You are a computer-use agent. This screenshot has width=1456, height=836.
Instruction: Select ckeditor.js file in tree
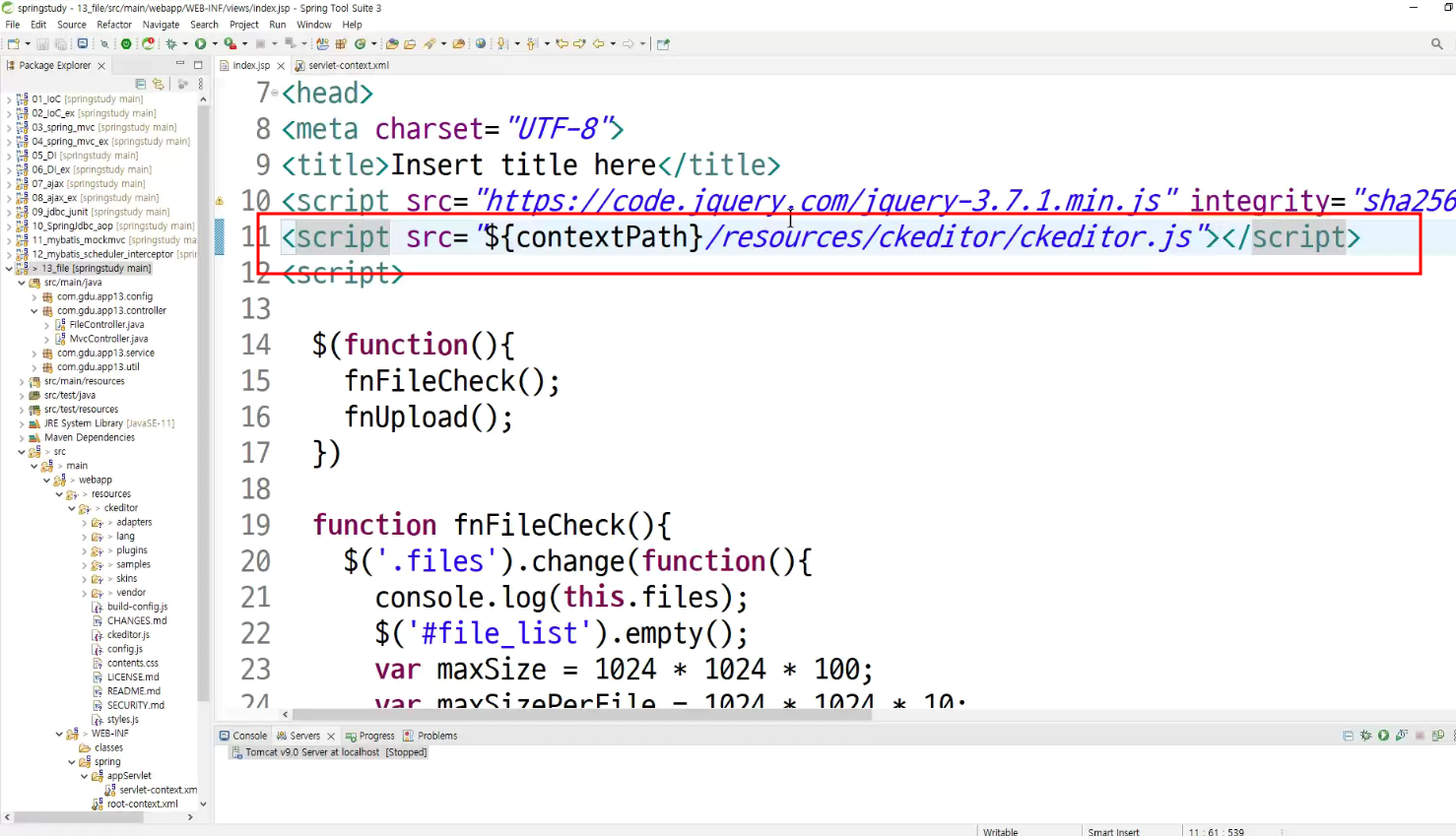pos(128,635)
